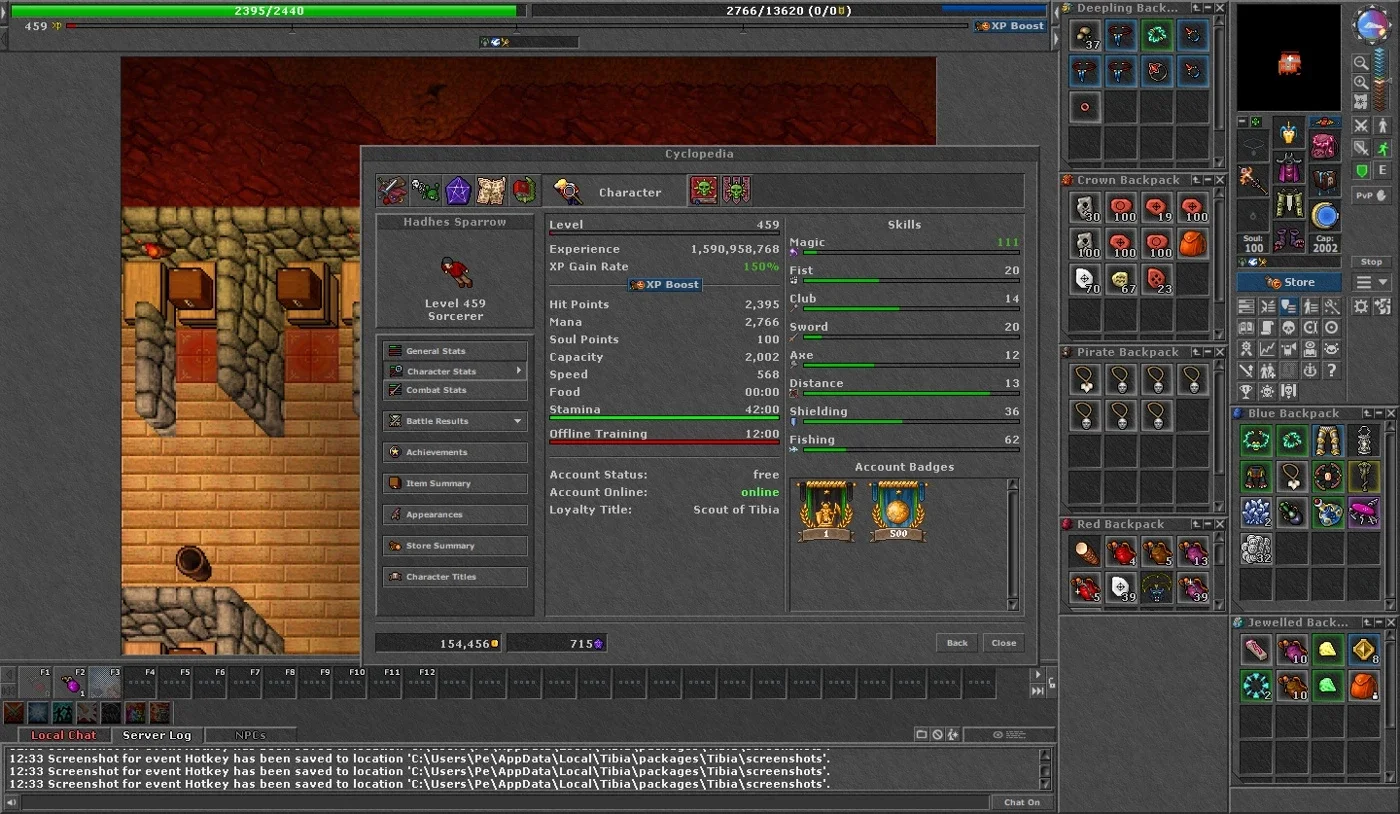Viewport: 1400px width, 814px height.
Task: Toggle defensive green shield mode
Action: 1361,171
